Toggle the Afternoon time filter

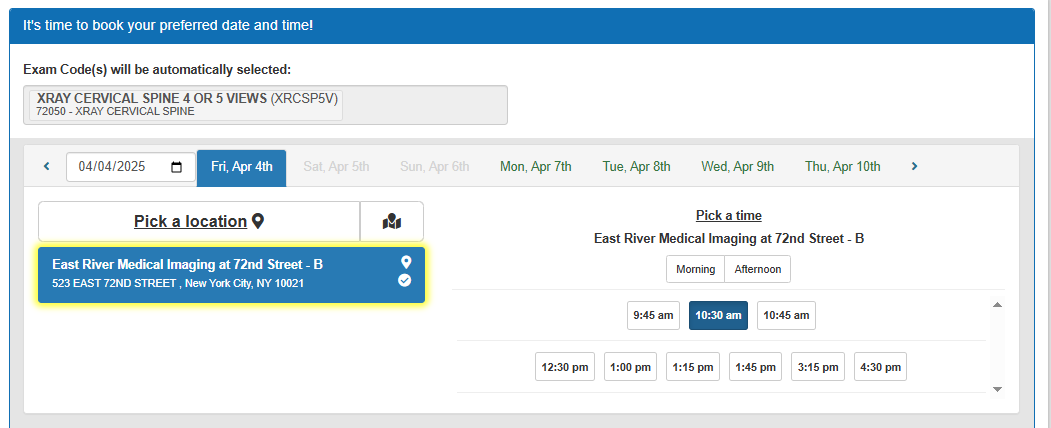[758, 269]
